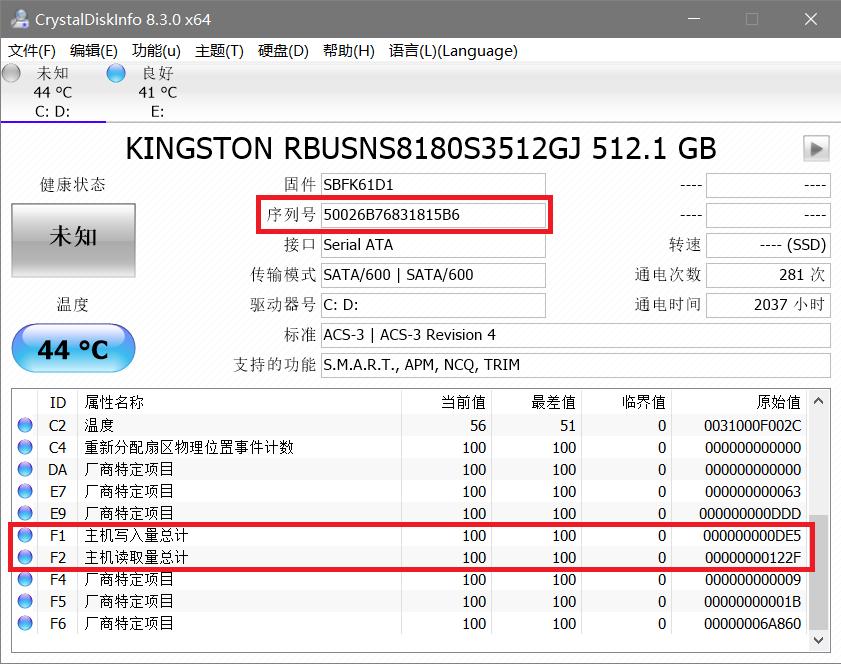
Task: Click the blue status icon of attribute C2
Action: coord(25,426)
